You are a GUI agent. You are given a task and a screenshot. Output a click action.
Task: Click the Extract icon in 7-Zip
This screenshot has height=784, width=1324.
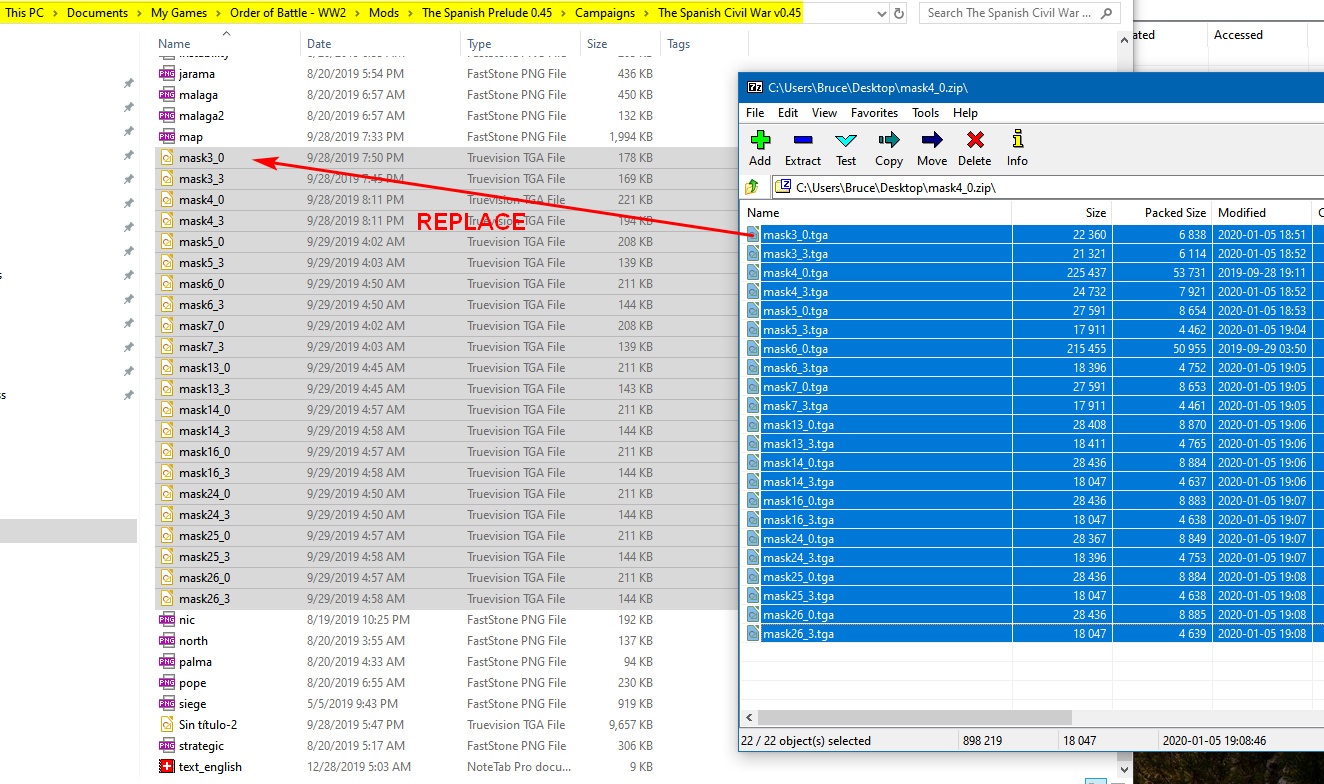coord(802,148)
